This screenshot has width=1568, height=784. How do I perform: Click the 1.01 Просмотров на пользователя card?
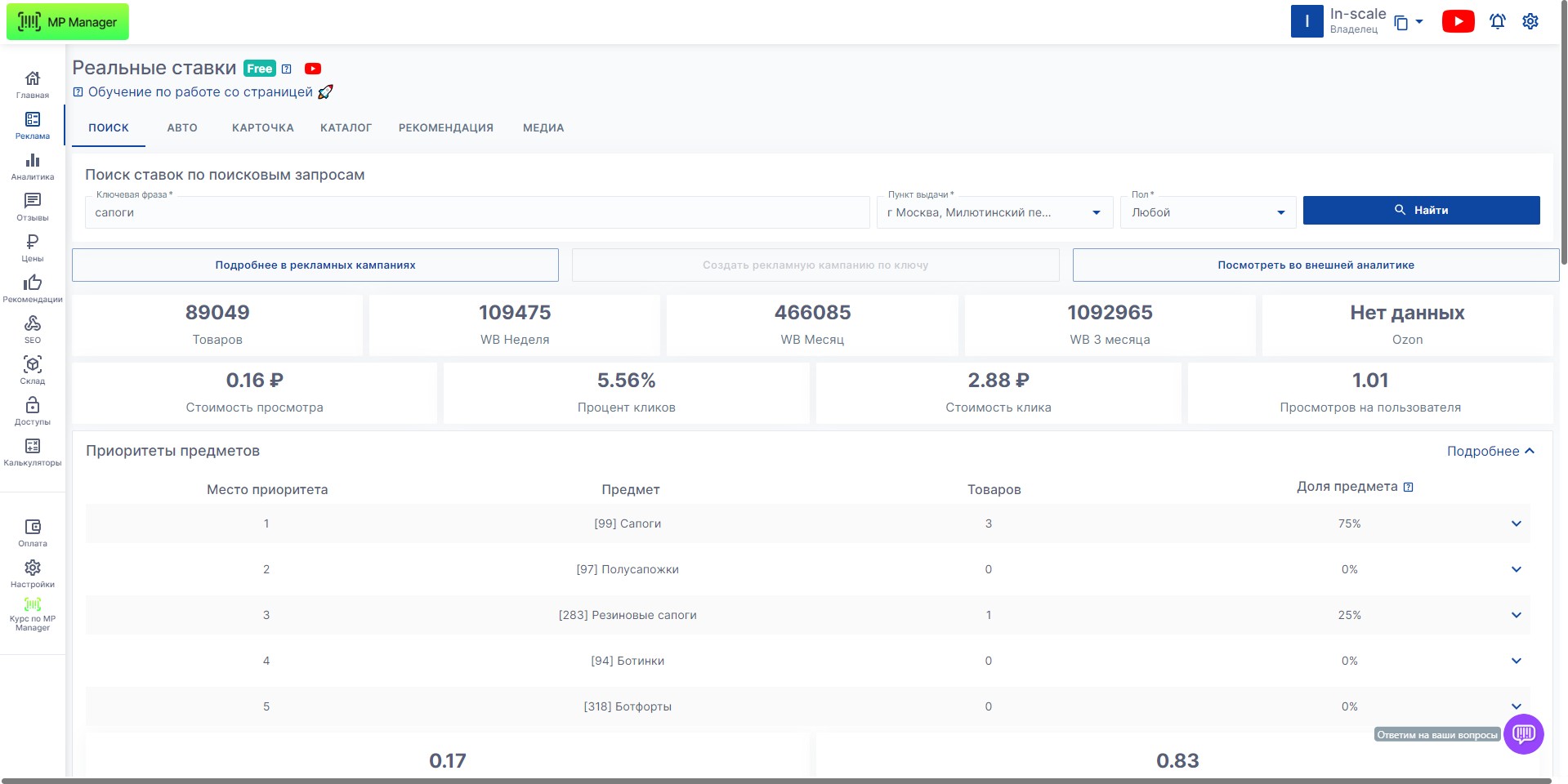(x=1370, y=393)
